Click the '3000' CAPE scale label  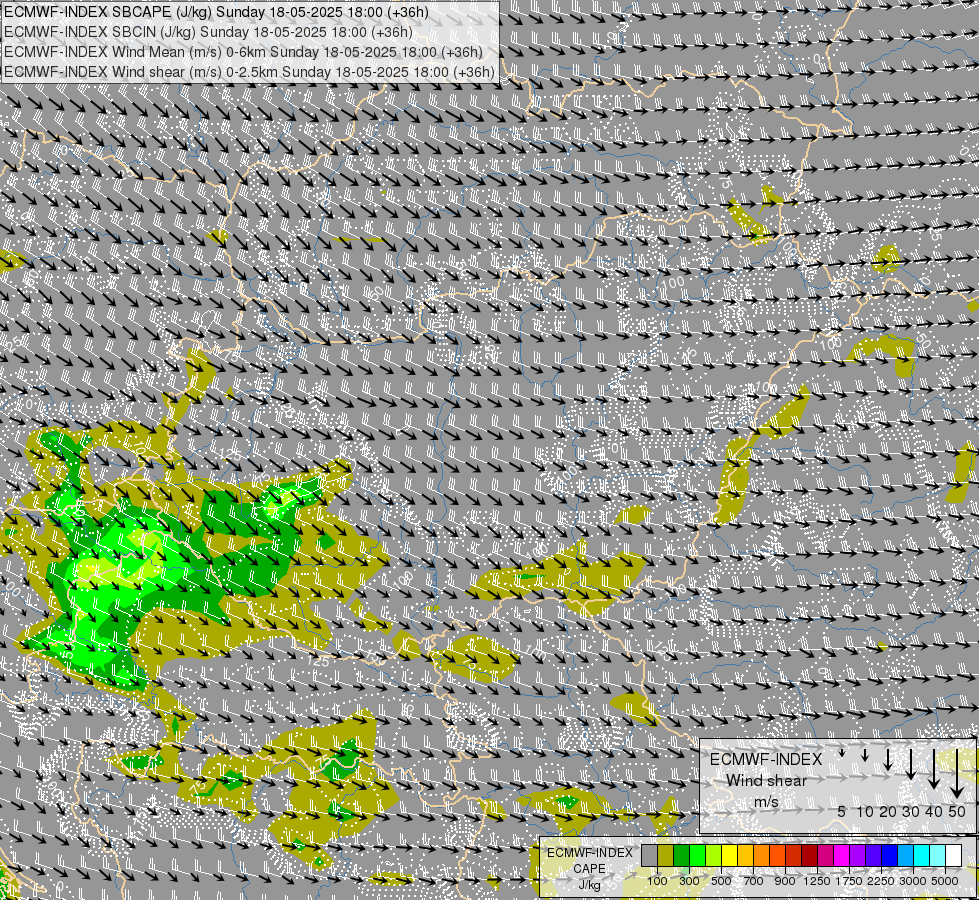coord(913,881)
